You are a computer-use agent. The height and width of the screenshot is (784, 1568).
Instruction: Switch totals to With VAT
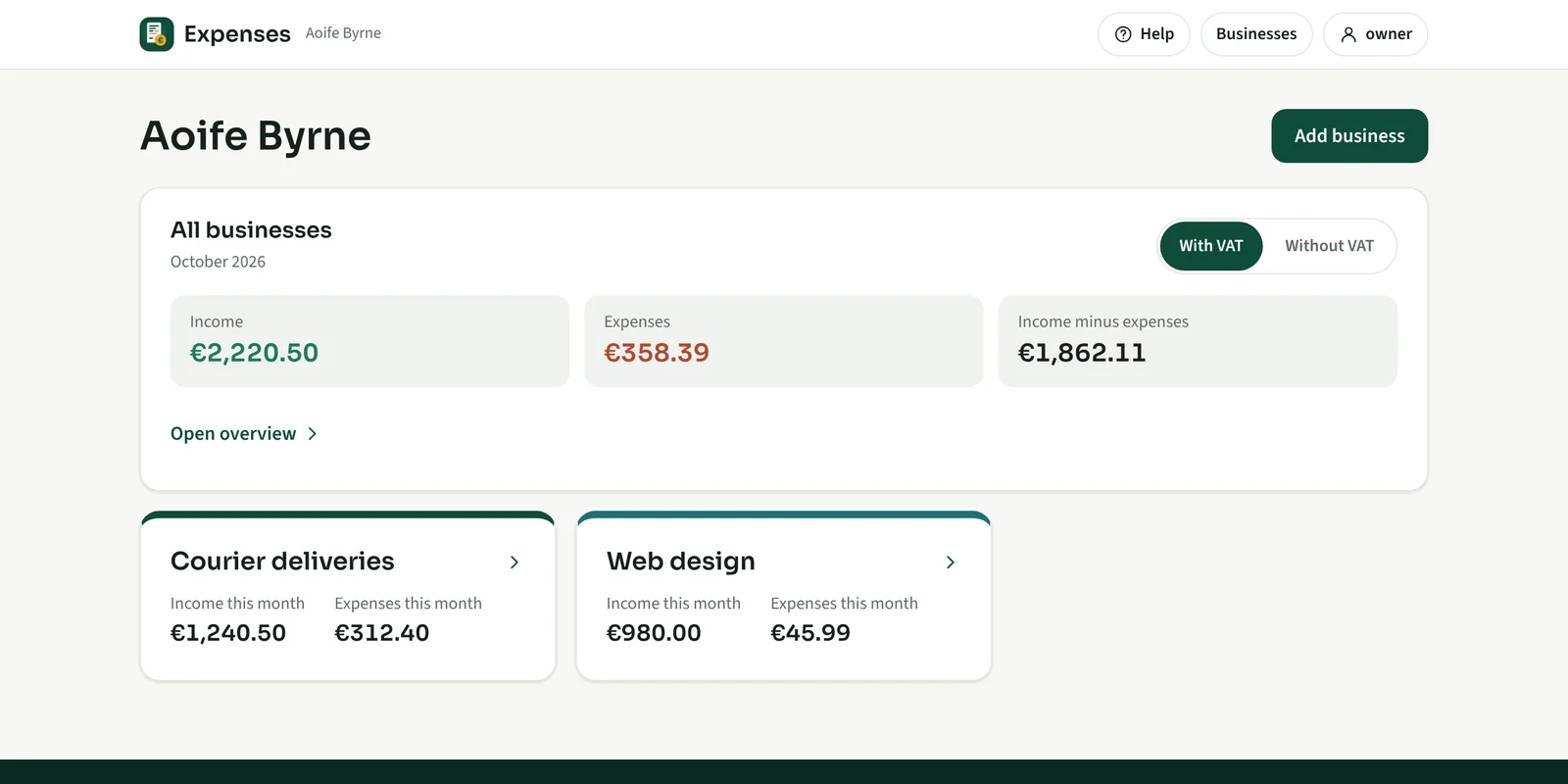(x=1211, y=246)
